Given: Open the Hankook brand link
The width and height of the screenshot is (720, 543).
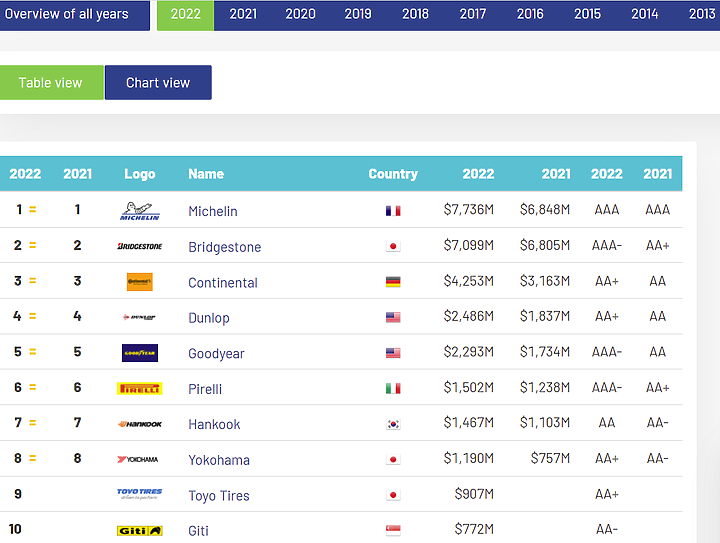Looking at the screenshot, I should 214,424.
